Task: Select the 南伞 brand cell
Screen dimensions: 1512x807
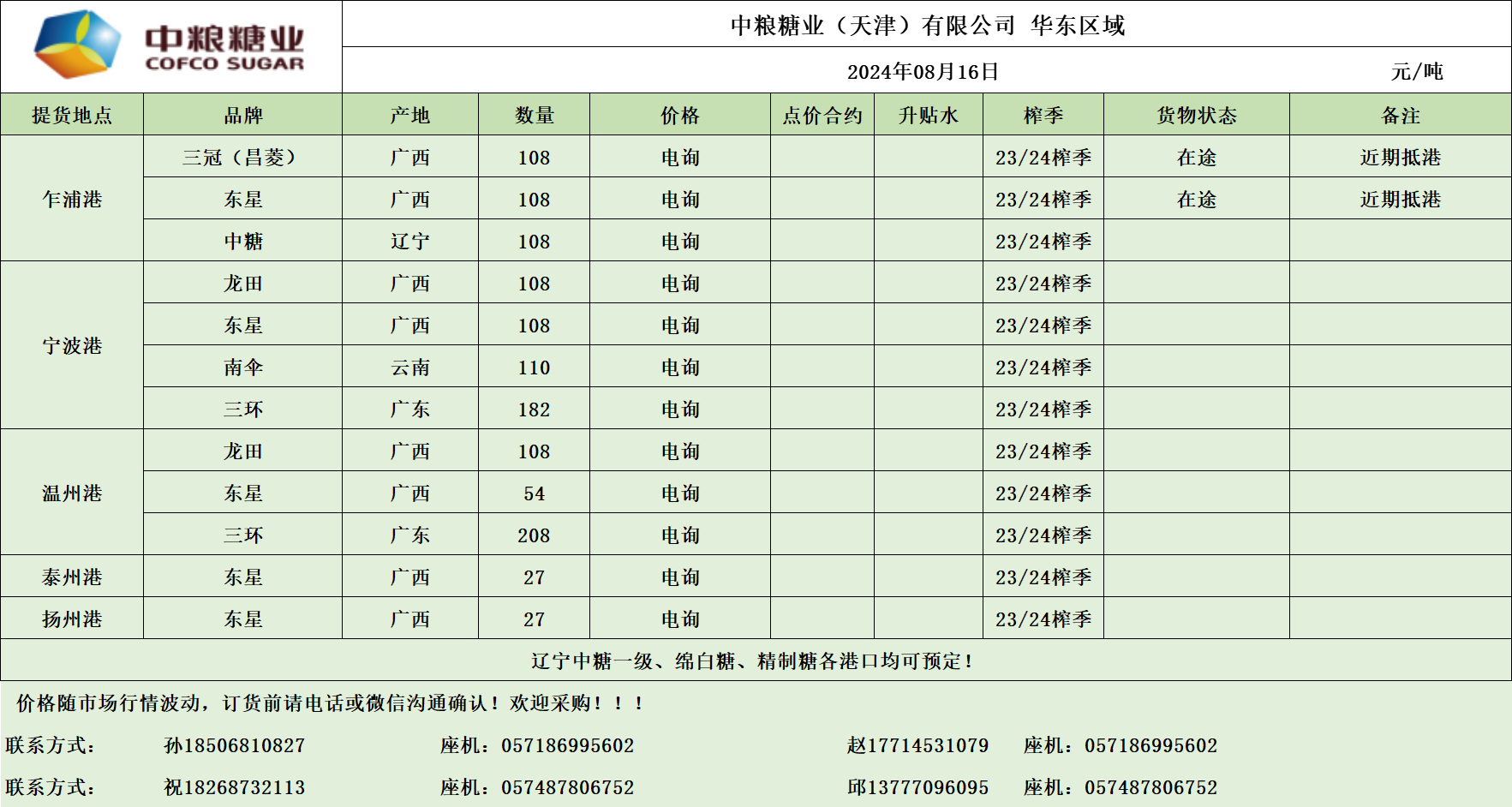Action: point(242,368)
